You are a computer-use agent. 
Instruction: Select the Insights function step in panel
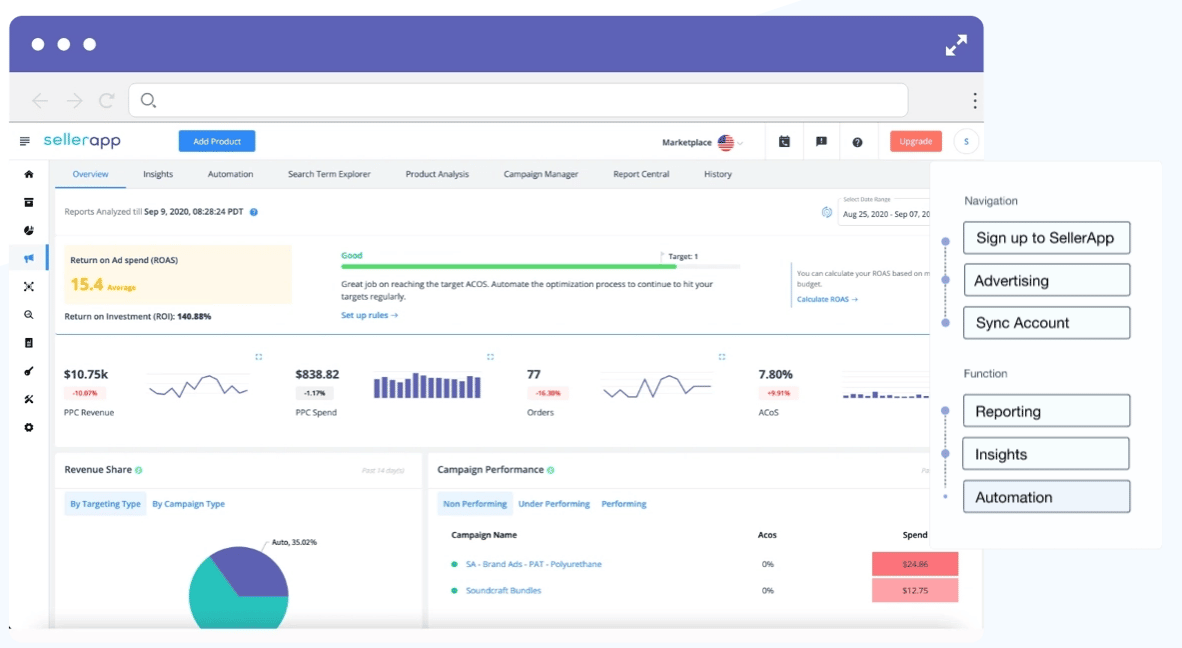tap(1046, 454)
